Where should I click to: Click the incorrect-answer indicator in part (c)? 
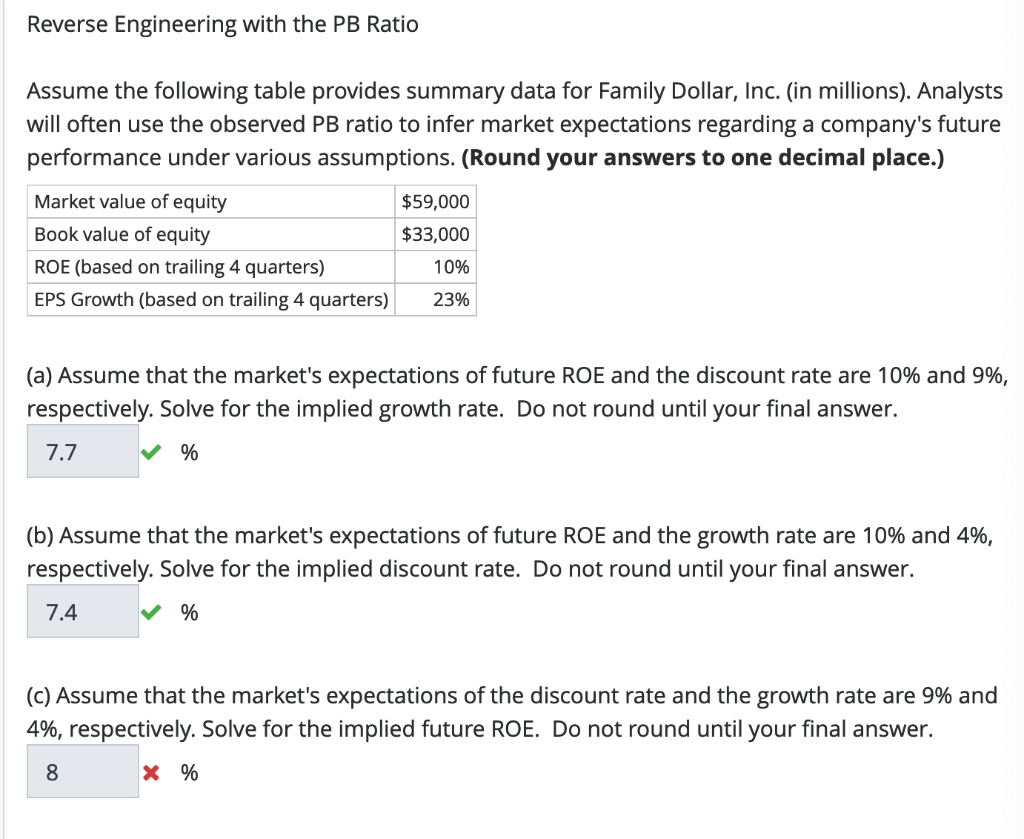(150, 772)
